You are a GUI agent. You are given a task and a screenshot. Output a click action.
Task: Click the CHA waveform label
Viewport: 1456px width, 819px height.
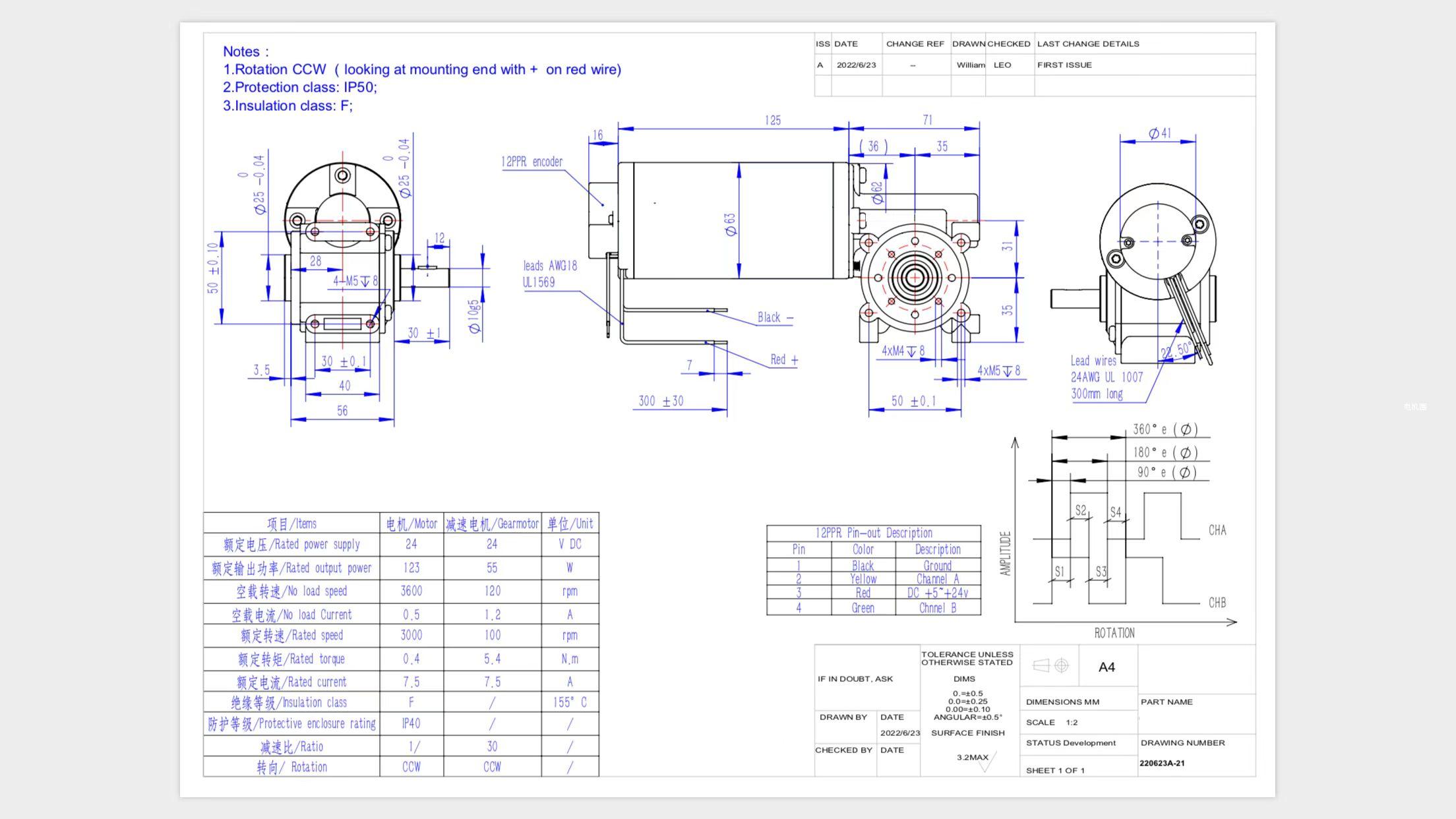(1217, 530)
